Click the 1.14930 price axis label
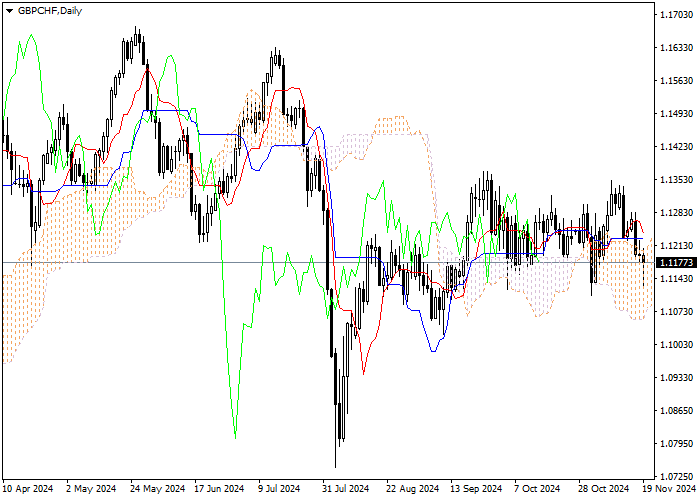 676,114
